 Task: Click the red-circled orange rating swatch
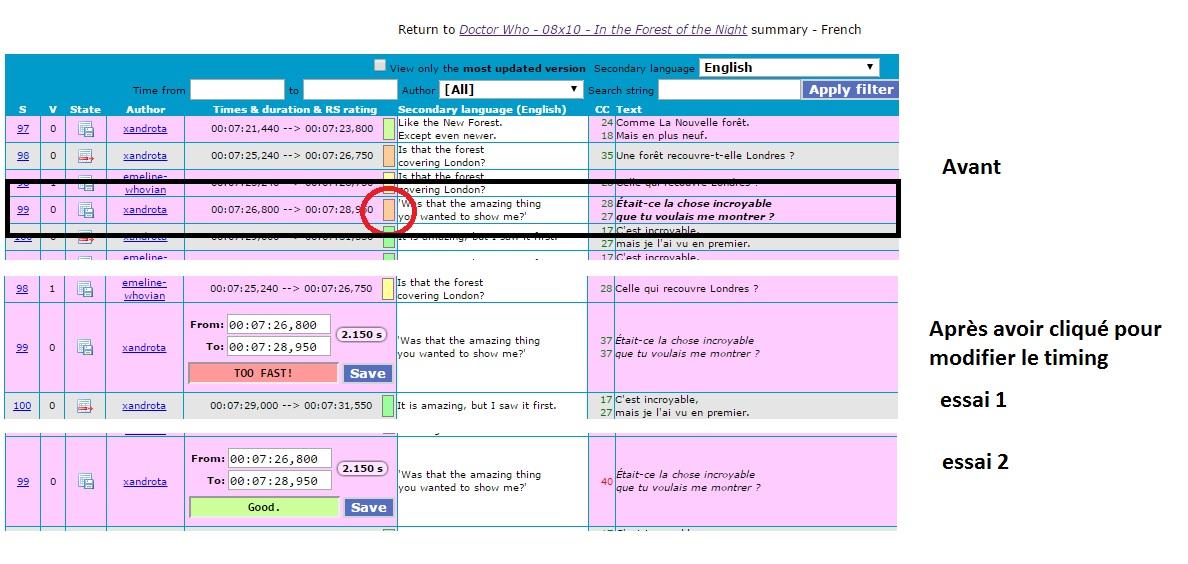388,209
